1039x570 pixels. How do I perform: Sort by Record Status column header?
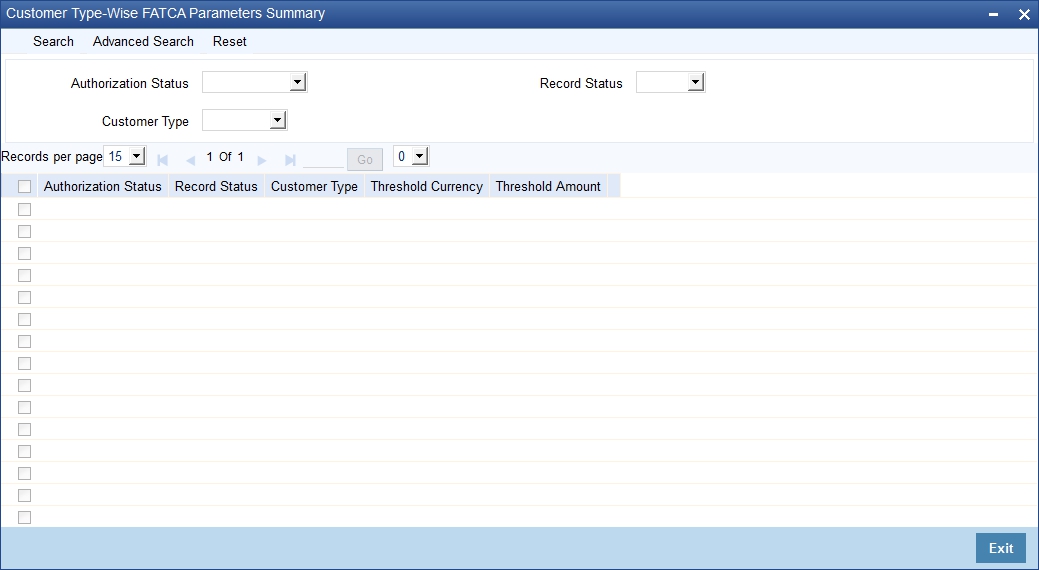[x=216, y=186]
